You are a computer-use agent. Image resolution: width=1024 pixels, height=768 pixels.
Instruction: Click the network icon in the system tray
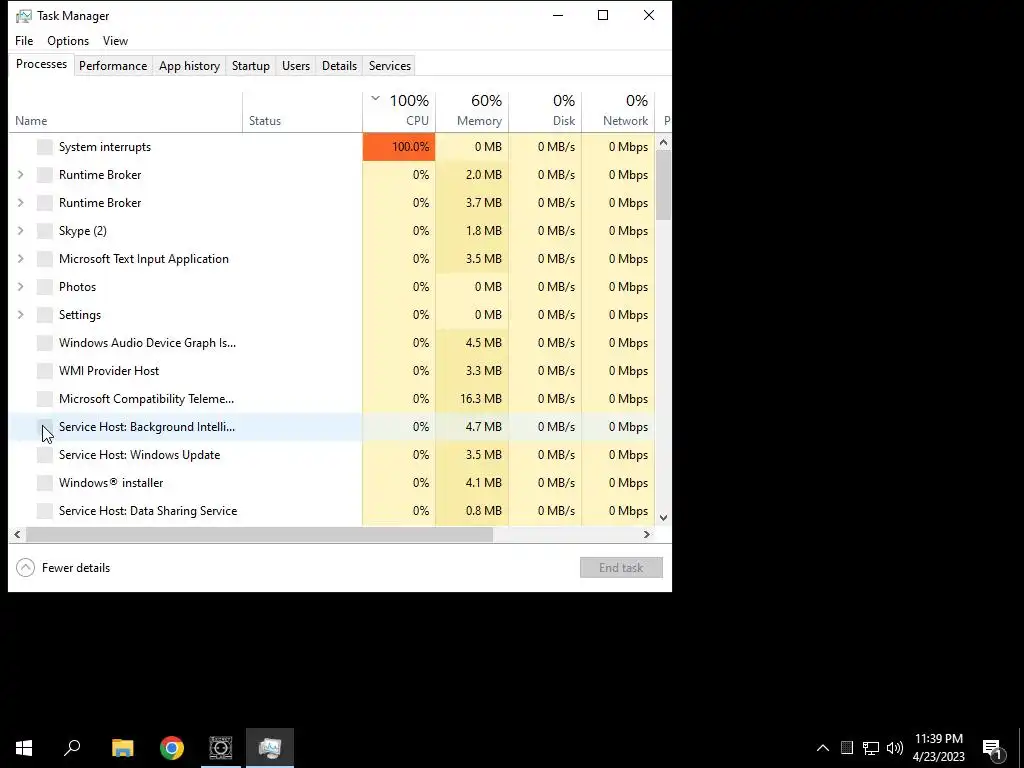pos(871,748)
